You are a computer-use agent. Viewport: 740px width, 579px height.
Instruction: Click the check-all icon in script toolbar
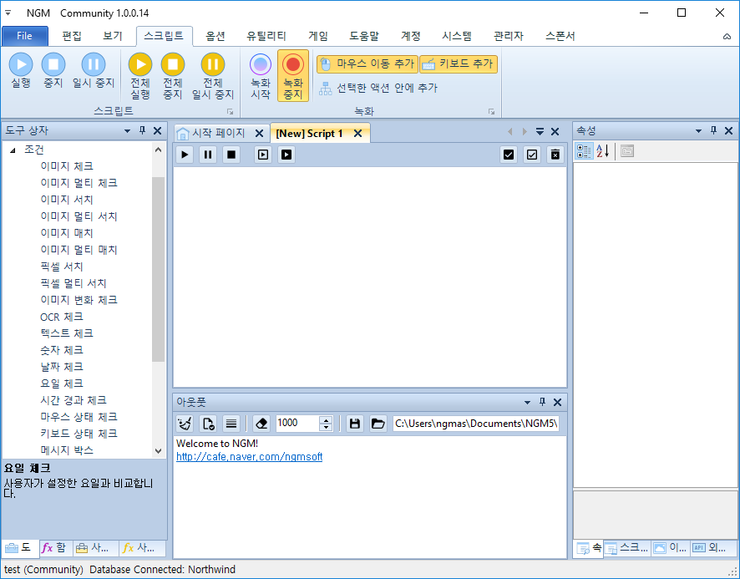[508, 155]
